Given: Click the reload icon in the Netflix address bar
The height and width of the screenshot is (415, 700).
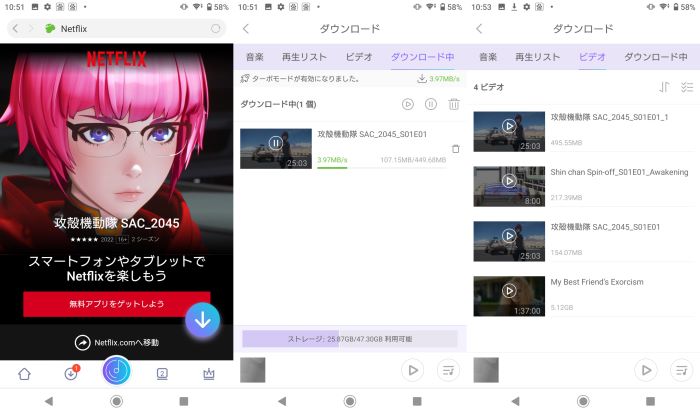Looking at the screenshot, I should pyautogui.click(x=215, y=29).
